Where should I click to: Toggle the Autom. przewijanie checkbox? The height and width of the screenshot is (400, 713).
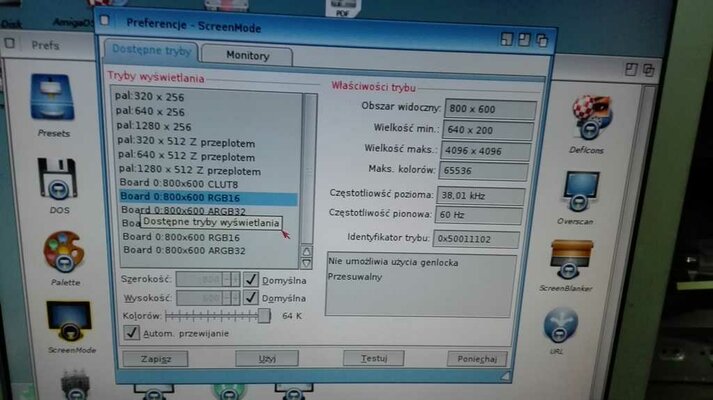(132, 332)
